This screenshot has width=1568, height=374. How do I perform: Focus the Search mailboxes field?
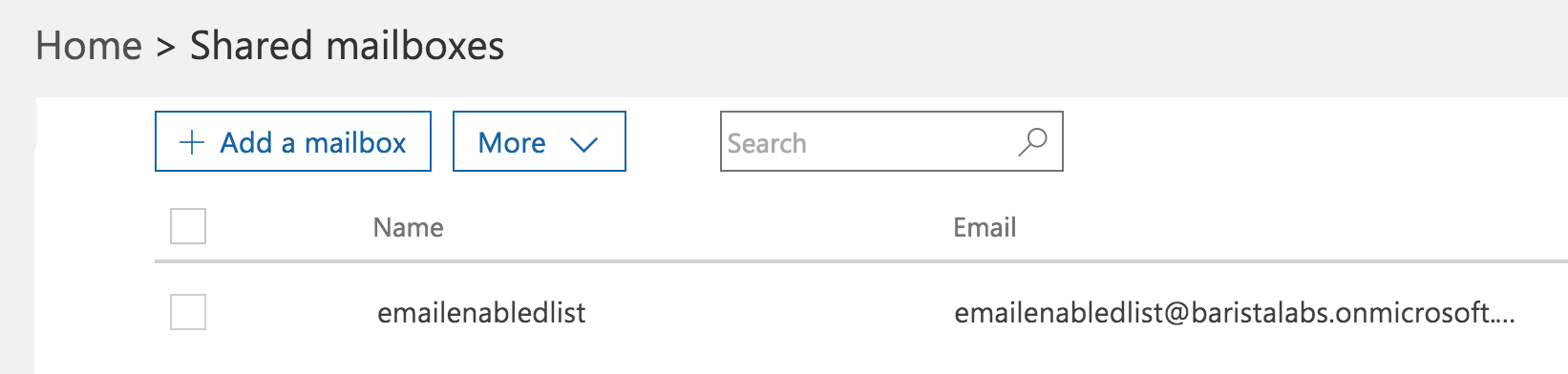(892, 141)
